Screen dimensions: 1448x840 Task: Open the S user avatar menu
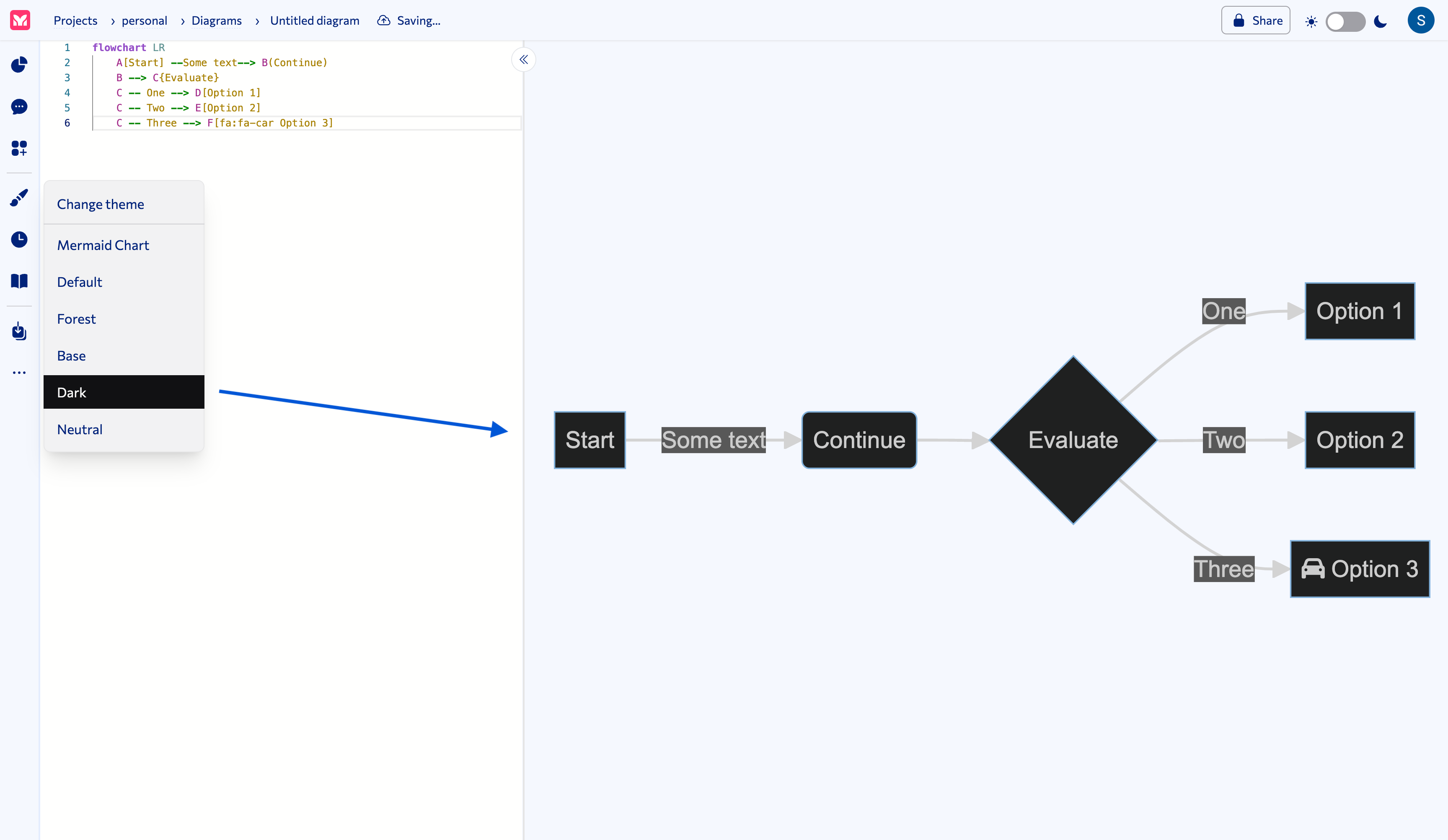1420,21
